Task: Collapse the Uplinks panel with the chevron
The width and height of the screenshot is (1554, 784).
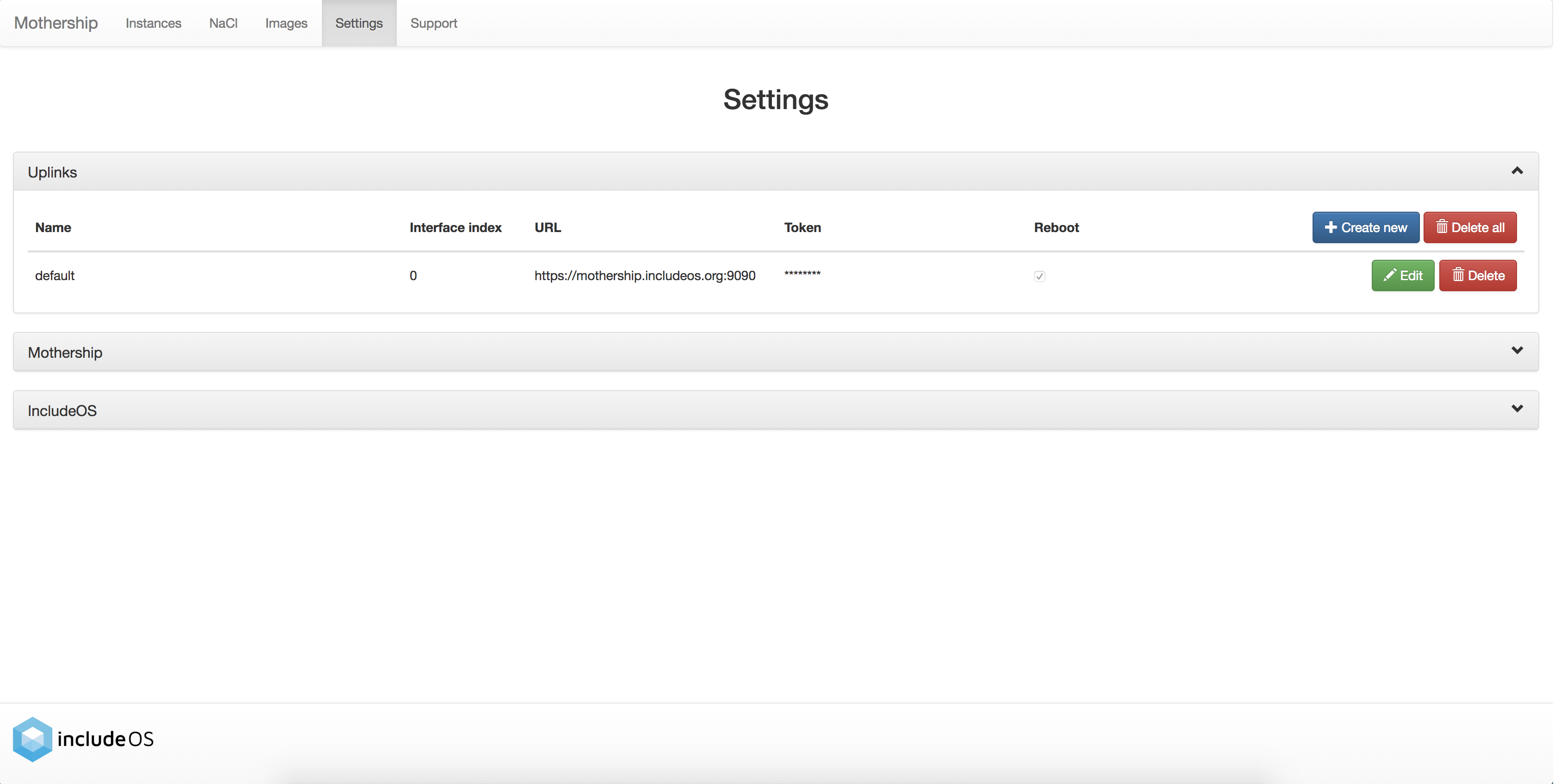Action: [x=1517, y=171]
